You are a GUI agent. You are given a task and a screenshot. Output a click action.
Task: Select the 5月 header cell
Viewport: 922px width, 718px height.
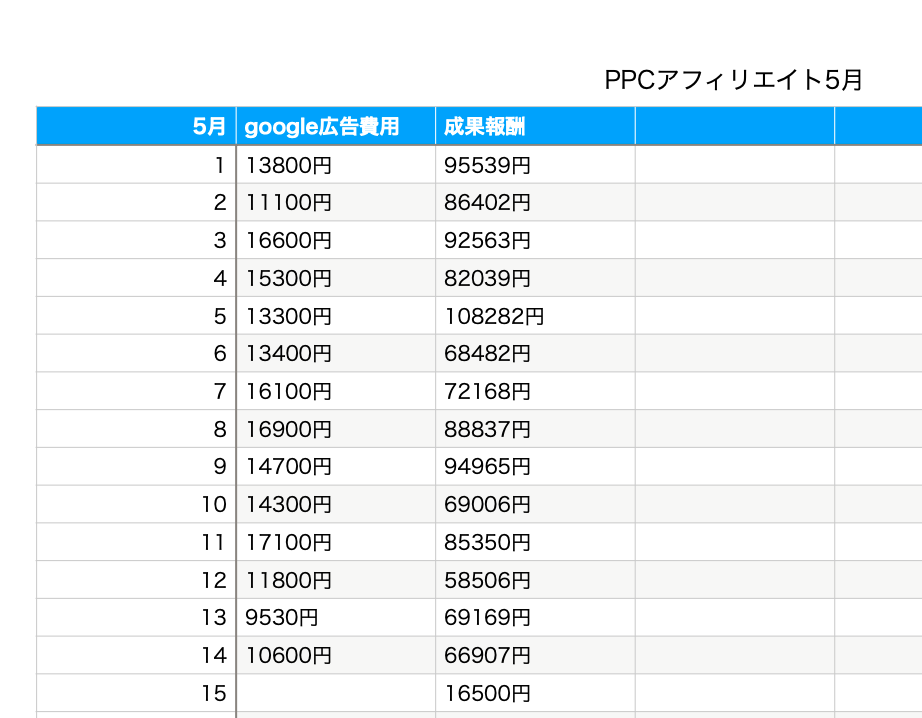[137, 127]
